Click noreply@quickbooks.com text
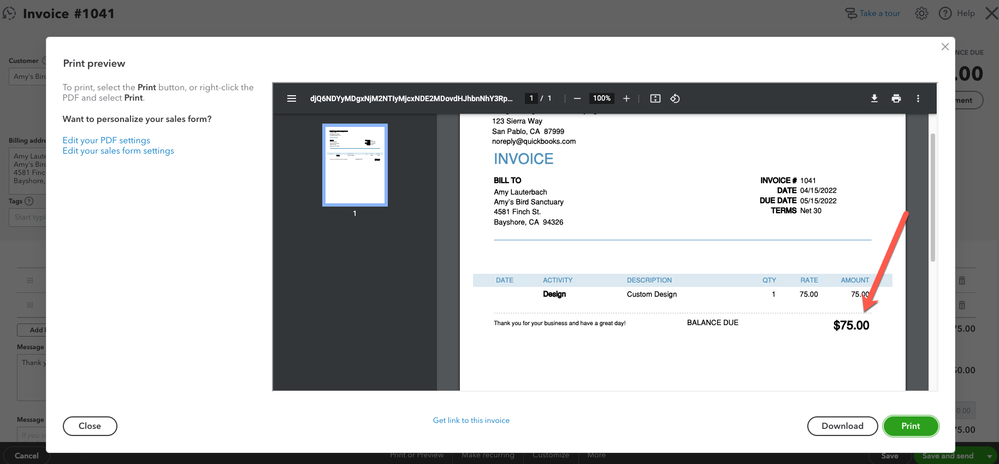The width and height of the screenshot is (999, 464). [535, 141]
